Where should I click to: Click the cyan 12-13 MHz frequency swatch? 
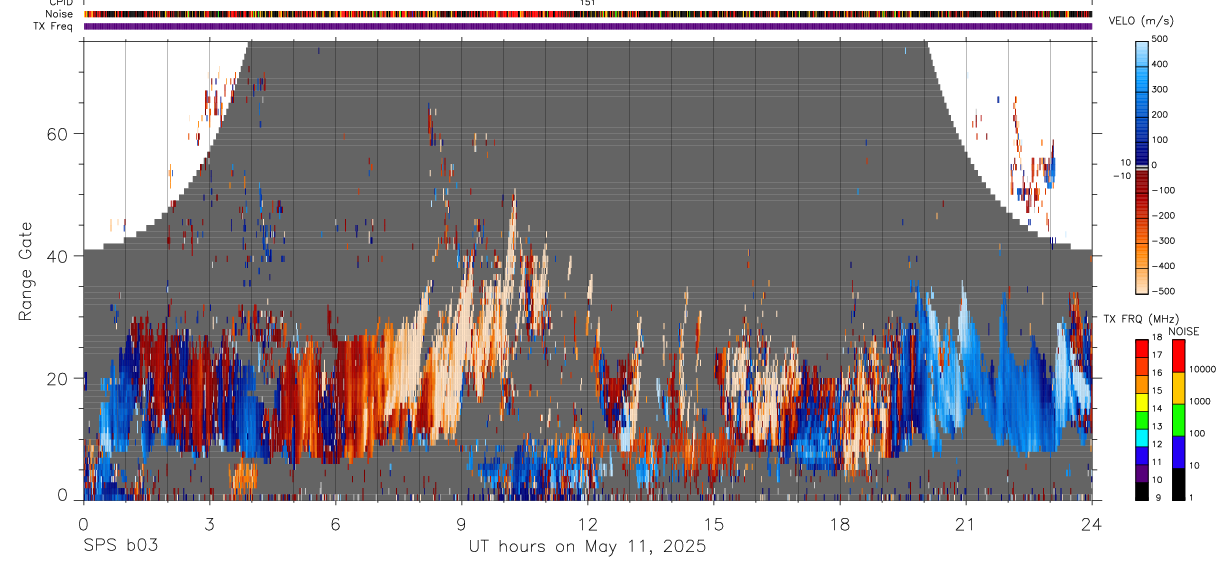point(1143,437)
